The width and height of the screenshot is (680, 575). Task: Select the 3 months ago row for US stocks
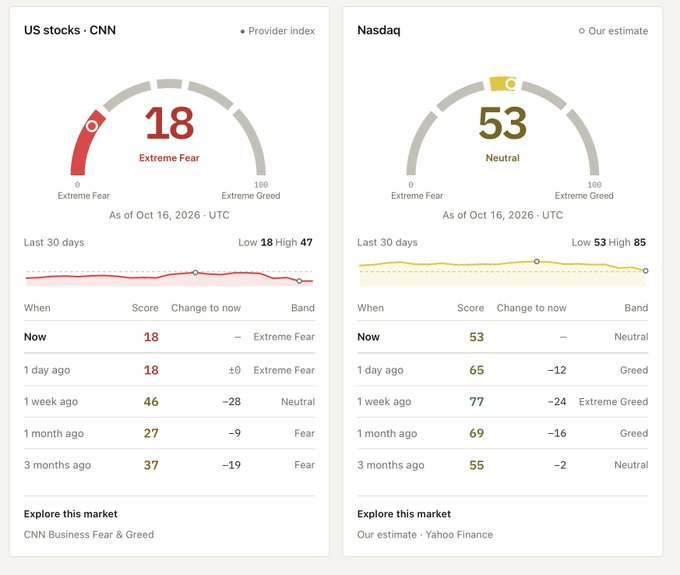click(x=169, y=465)
